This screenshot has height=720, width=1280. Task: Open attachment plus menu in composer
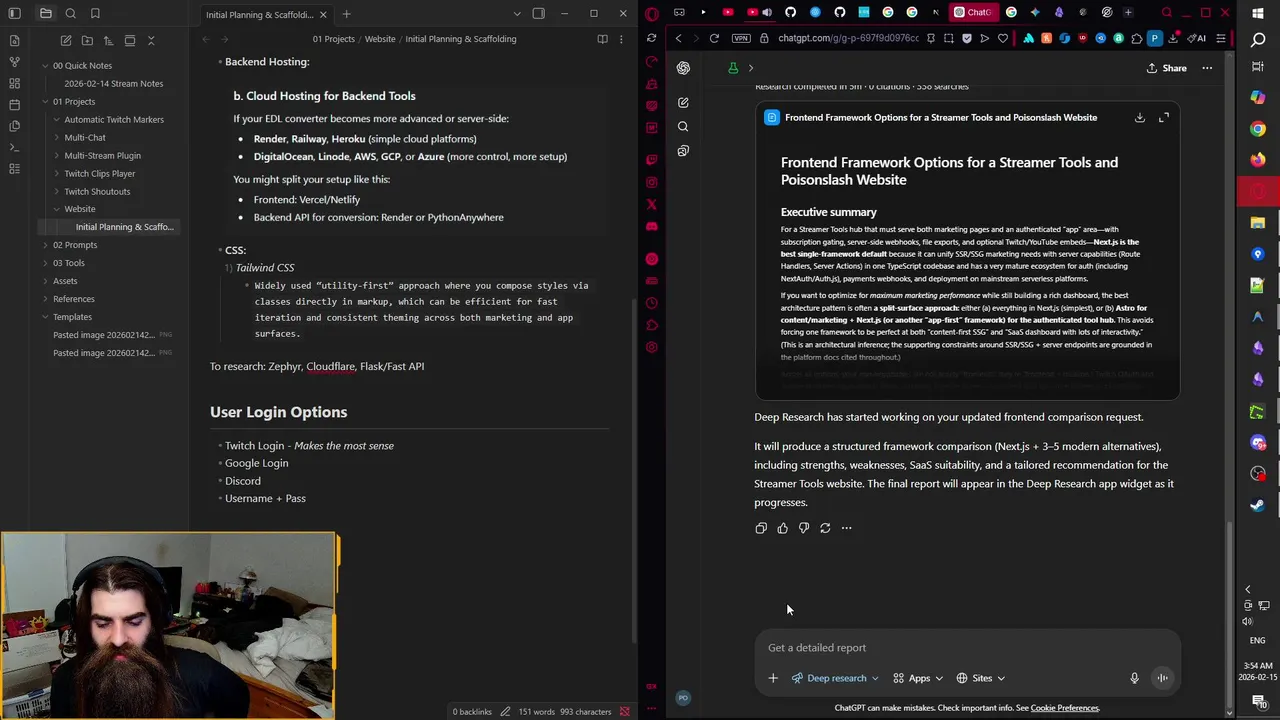pos(773,678)
